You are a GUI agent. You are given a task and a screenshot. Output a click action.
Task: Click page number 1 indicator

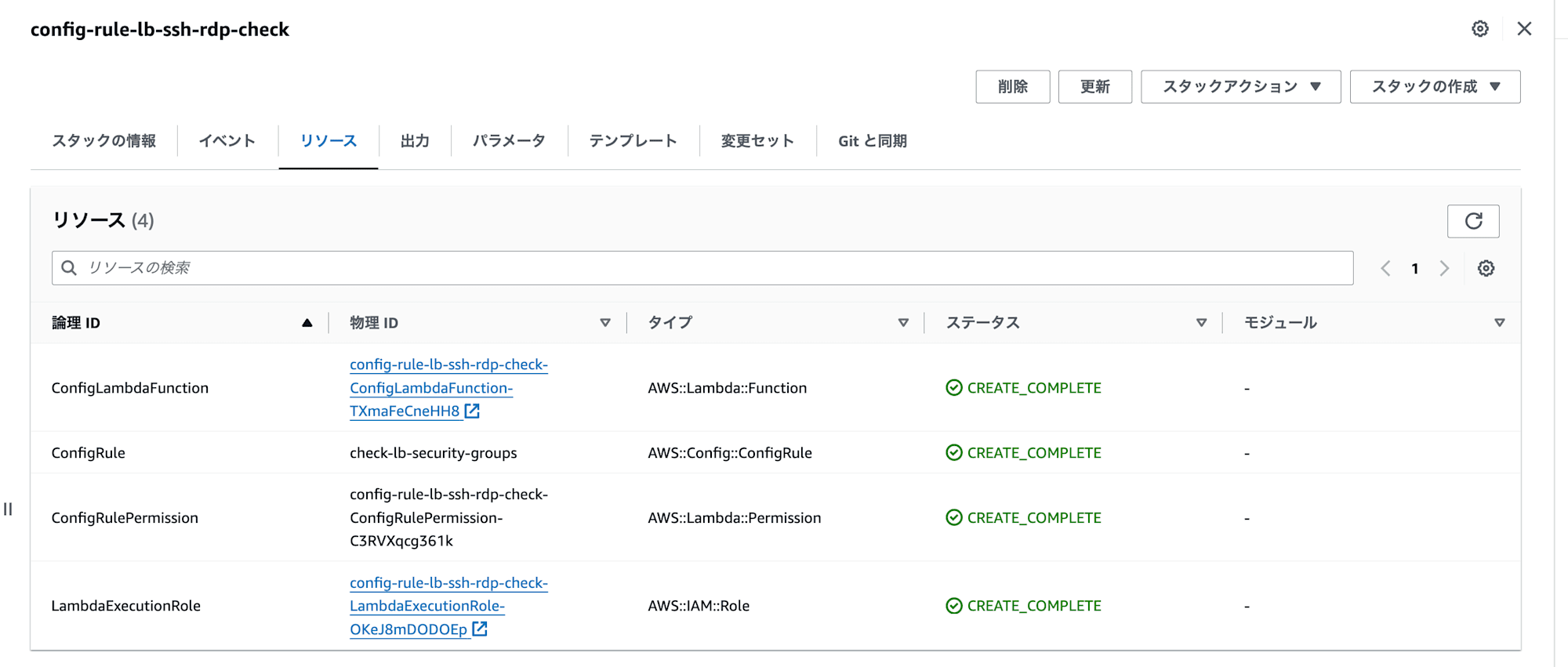pos(1415,269)
